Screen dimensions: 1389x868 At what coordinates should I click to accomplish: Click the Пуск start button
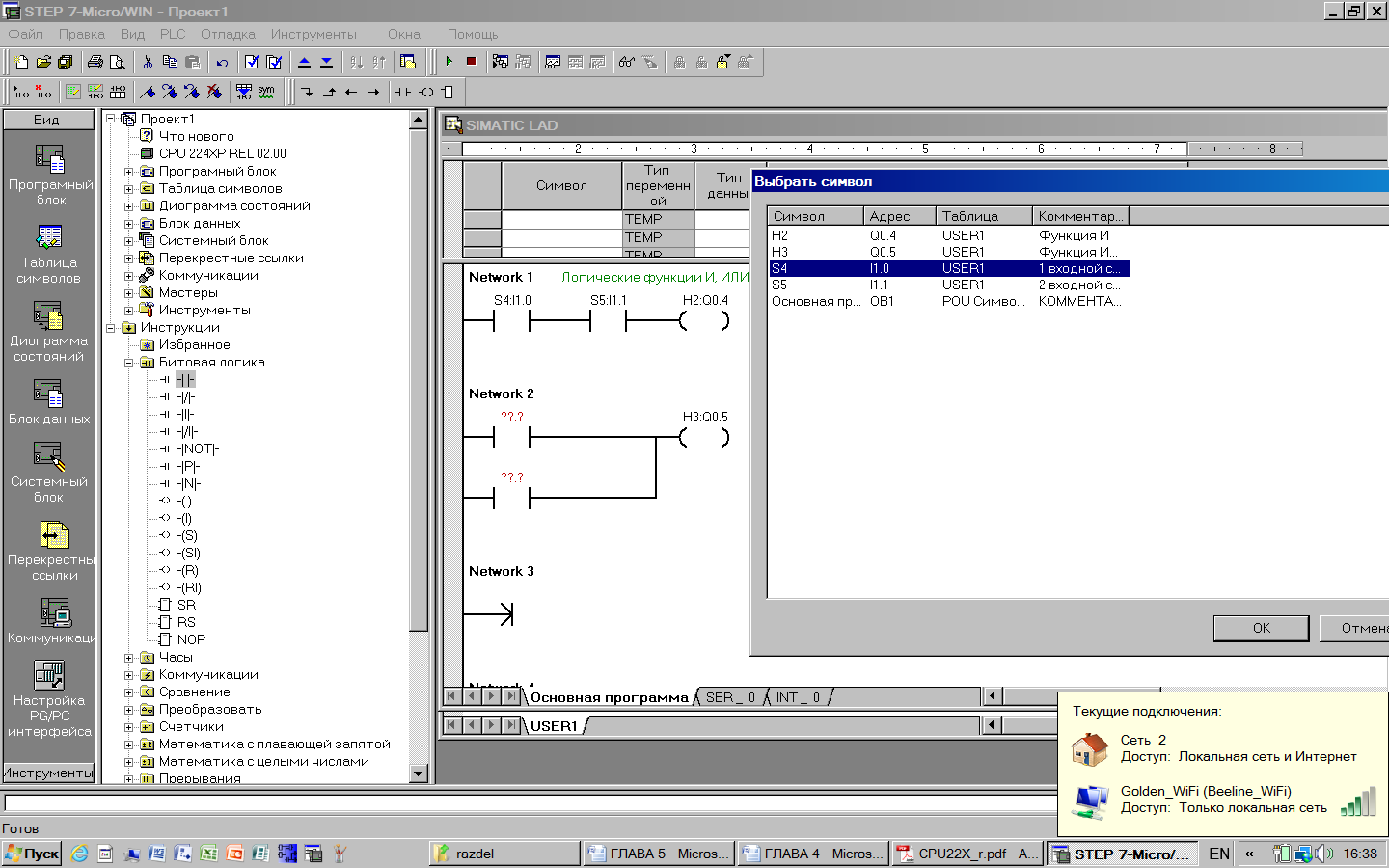point(32,854)
